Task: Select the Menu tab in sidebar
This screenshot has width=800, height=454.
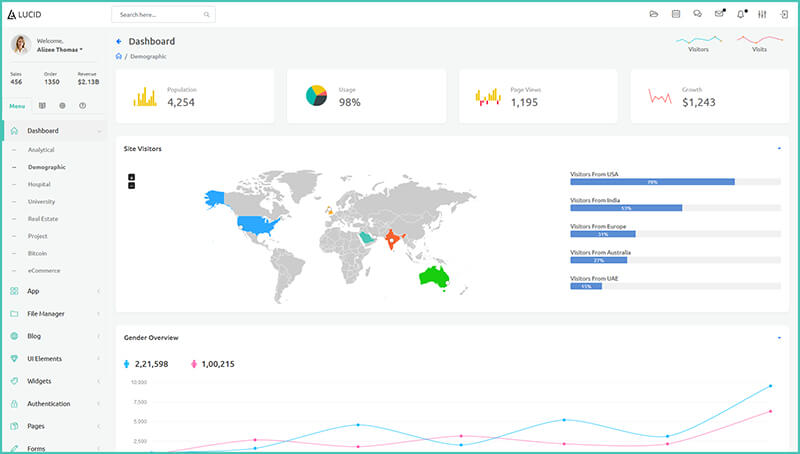Action: [x=17, y=105]
